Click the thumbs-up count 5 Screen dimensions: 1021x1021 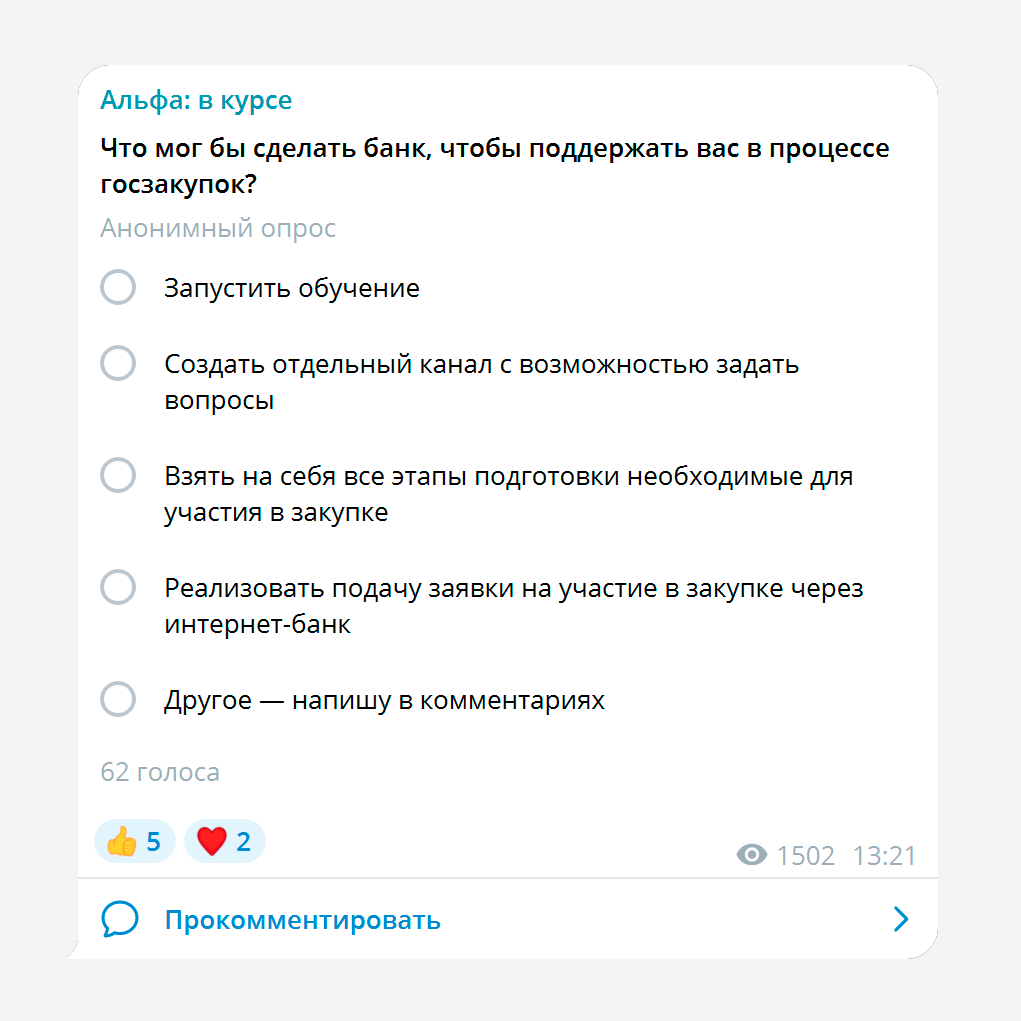click(154, 842)
